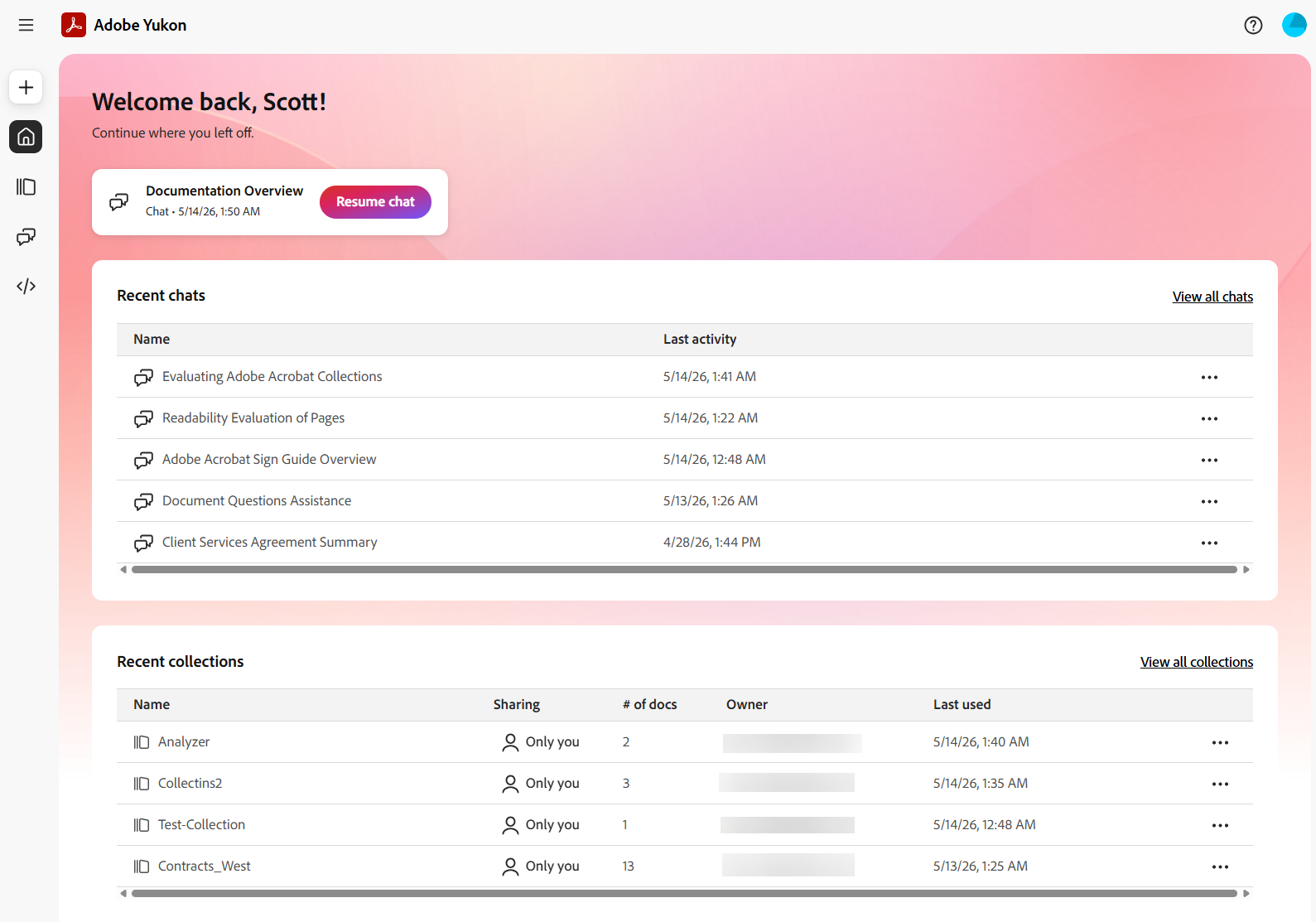Follow the View all collections link

pos(1196,662)
